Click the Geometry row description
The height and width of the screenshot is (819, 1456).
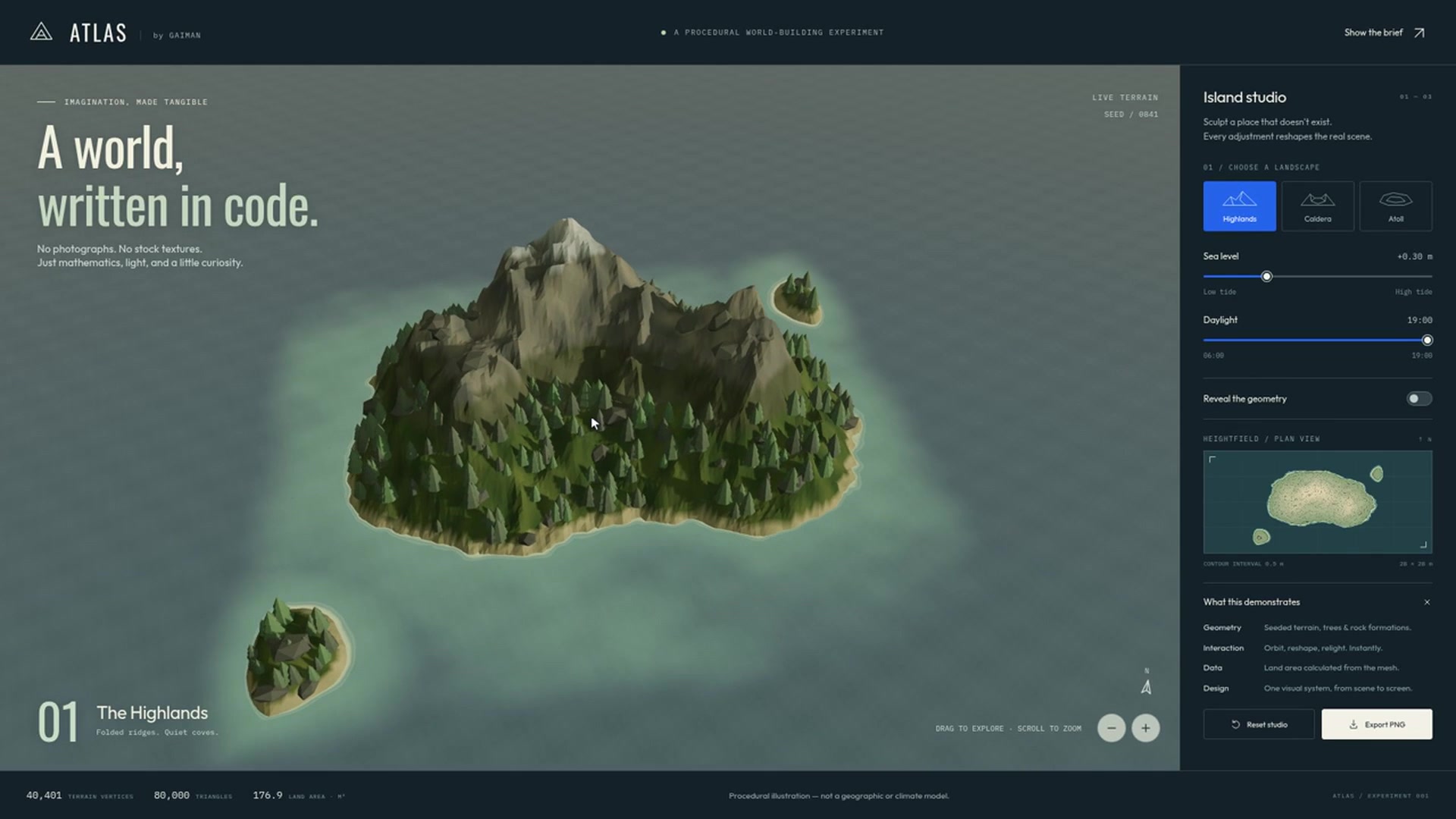(x=1337, y=628)
